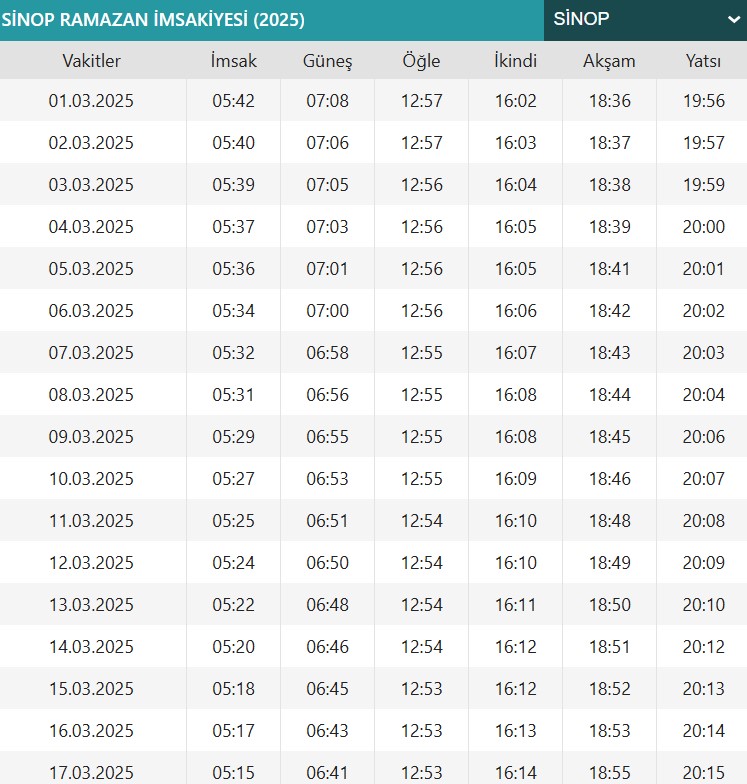Screen dimensions: 747x784
Task: Click the Vakitler column header
Action: 92,61
